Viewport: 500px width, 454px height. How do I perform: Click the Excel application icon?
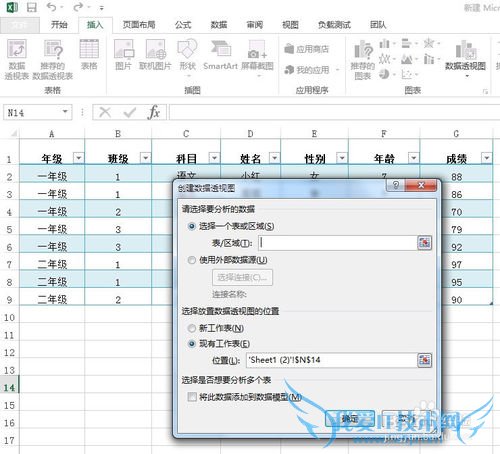[12, 7]
